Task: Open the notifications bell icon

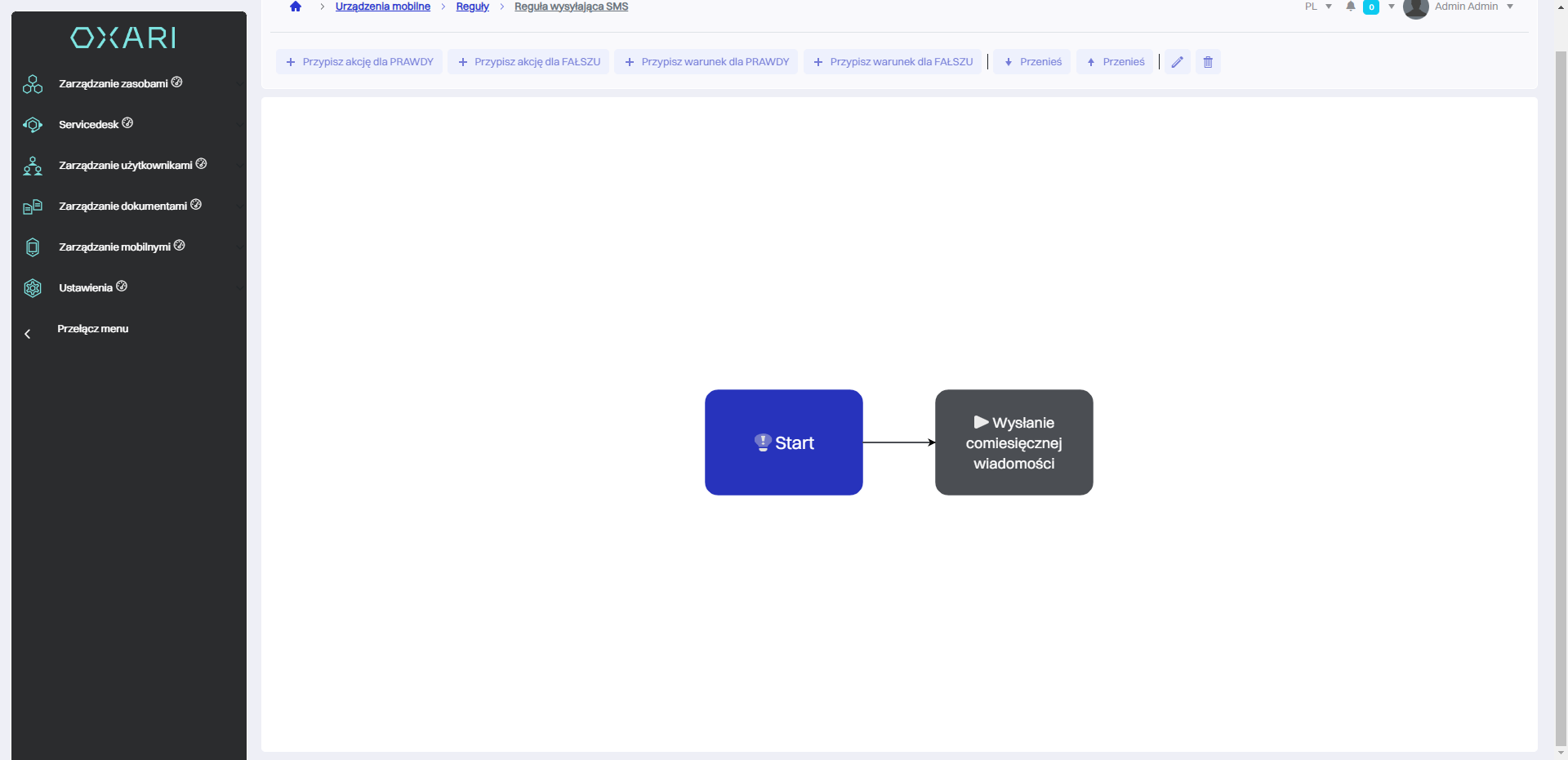Action: pos(1351,7)
